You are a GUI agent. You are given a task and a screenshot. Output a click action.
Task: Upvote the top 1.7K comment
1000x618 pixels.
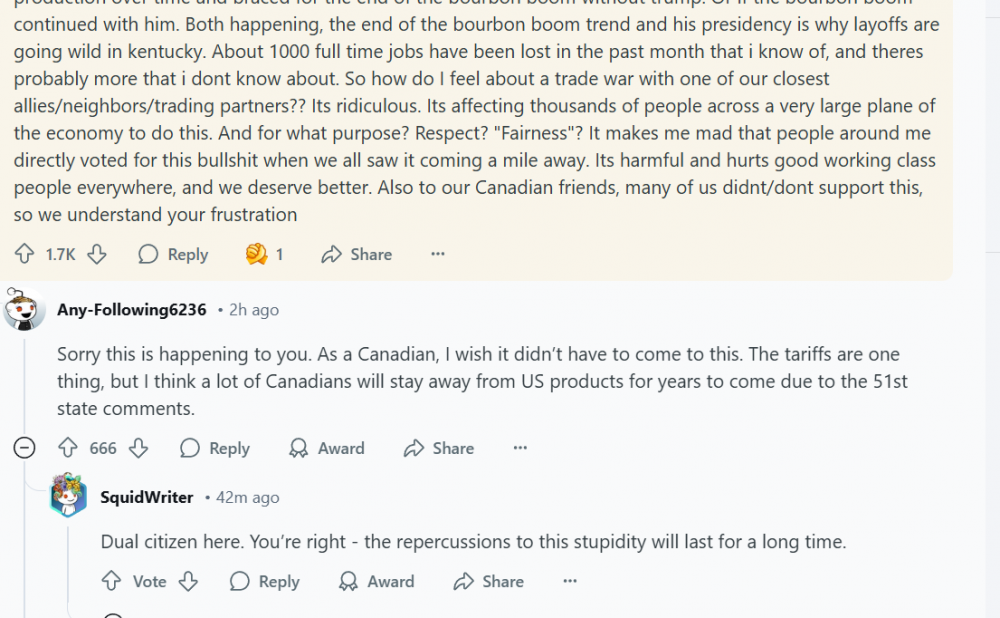[x=25, y=255]
